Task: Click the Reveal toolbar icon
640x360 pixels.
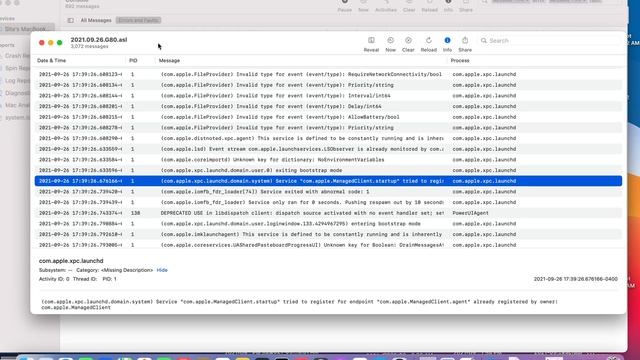Action: point(371,40)
